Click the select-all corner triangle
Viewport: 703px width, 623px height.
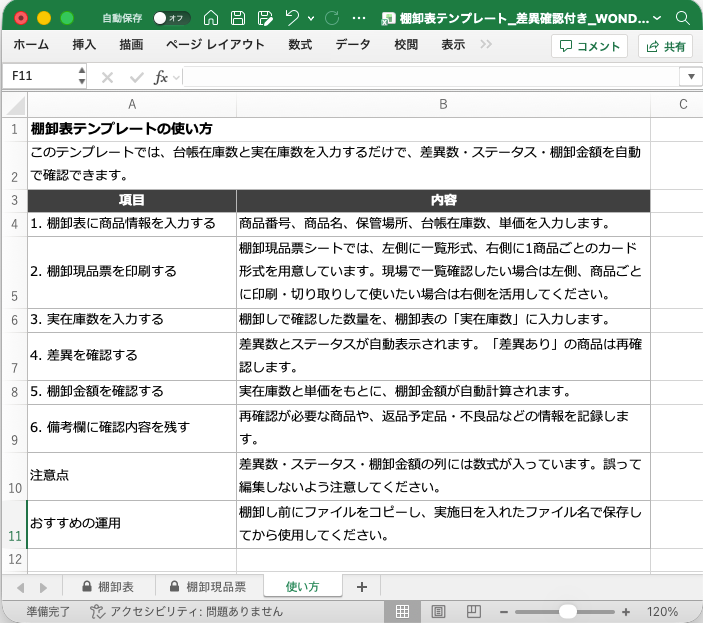(15, 106)
